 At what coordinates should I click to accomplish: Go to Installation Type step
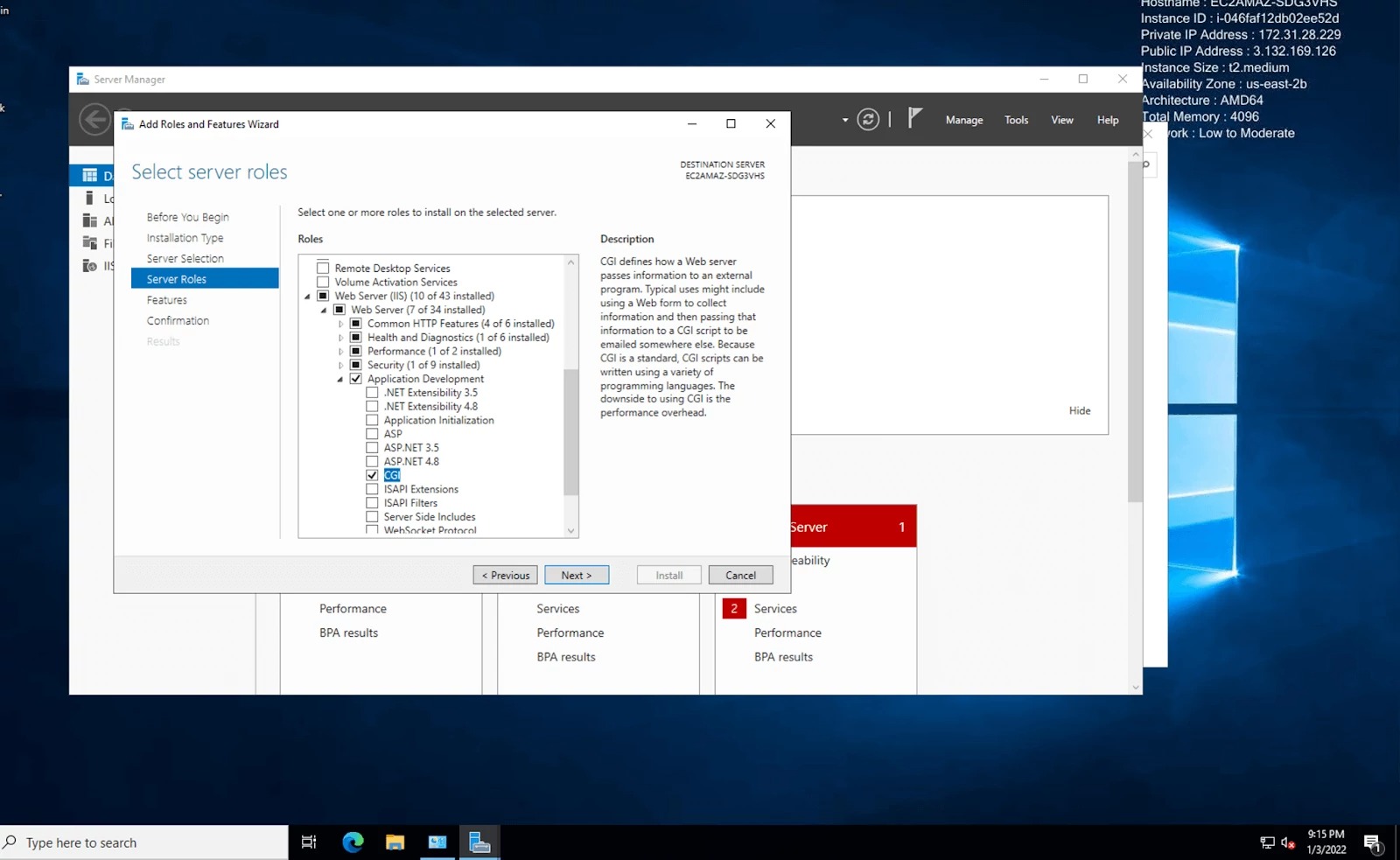(x=185, y=238)
